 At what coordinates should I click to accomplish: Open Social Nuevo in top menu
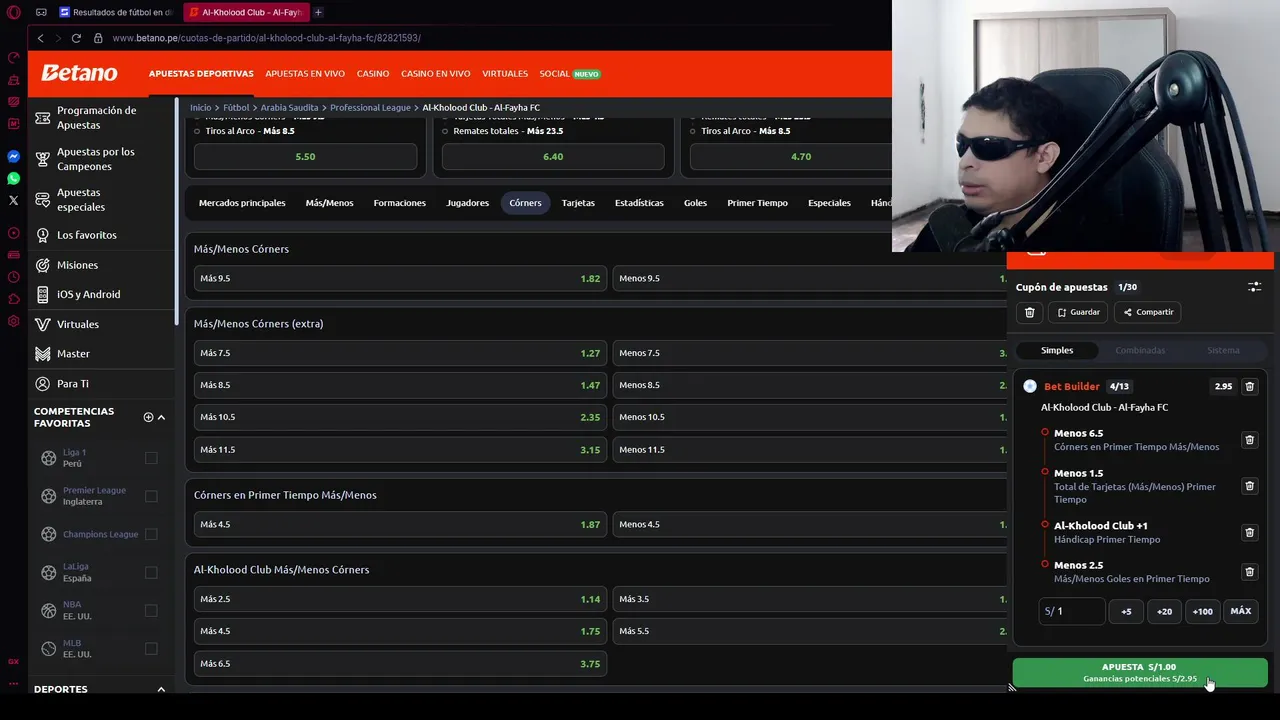(x=570, y=74)
